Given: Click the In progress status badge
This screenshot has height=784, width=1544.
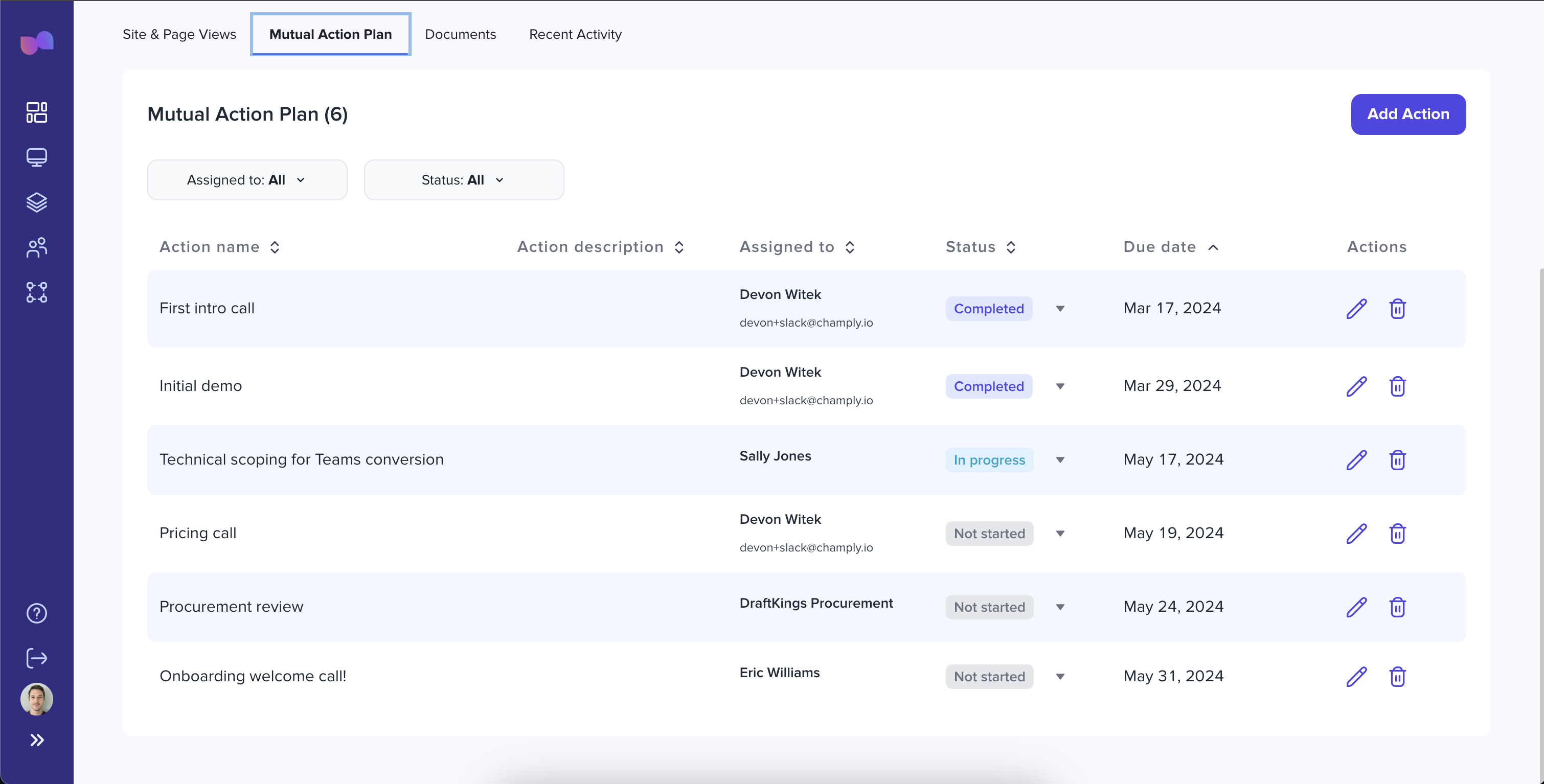Looking at the screenshot, I should [x=990, y=460].
